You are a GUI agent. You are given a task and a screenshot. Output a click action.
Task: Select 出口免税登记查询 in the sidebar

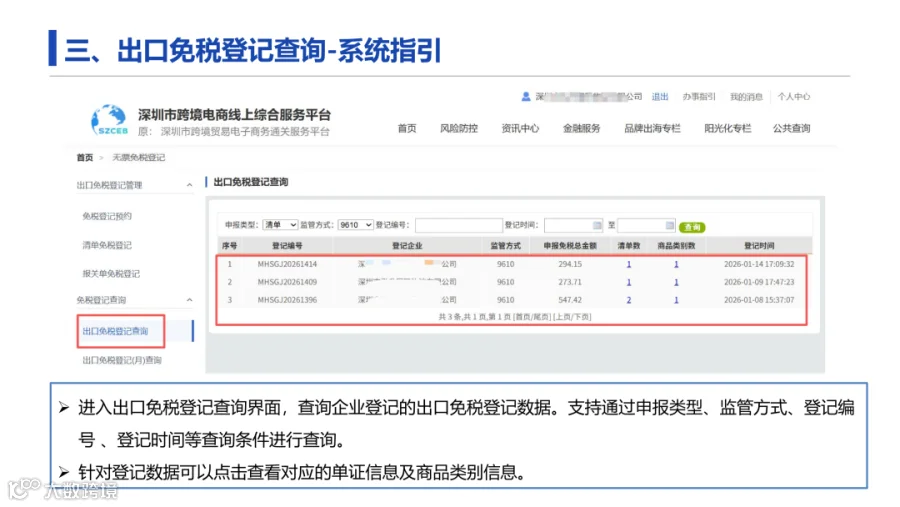(x=115, y=331)
